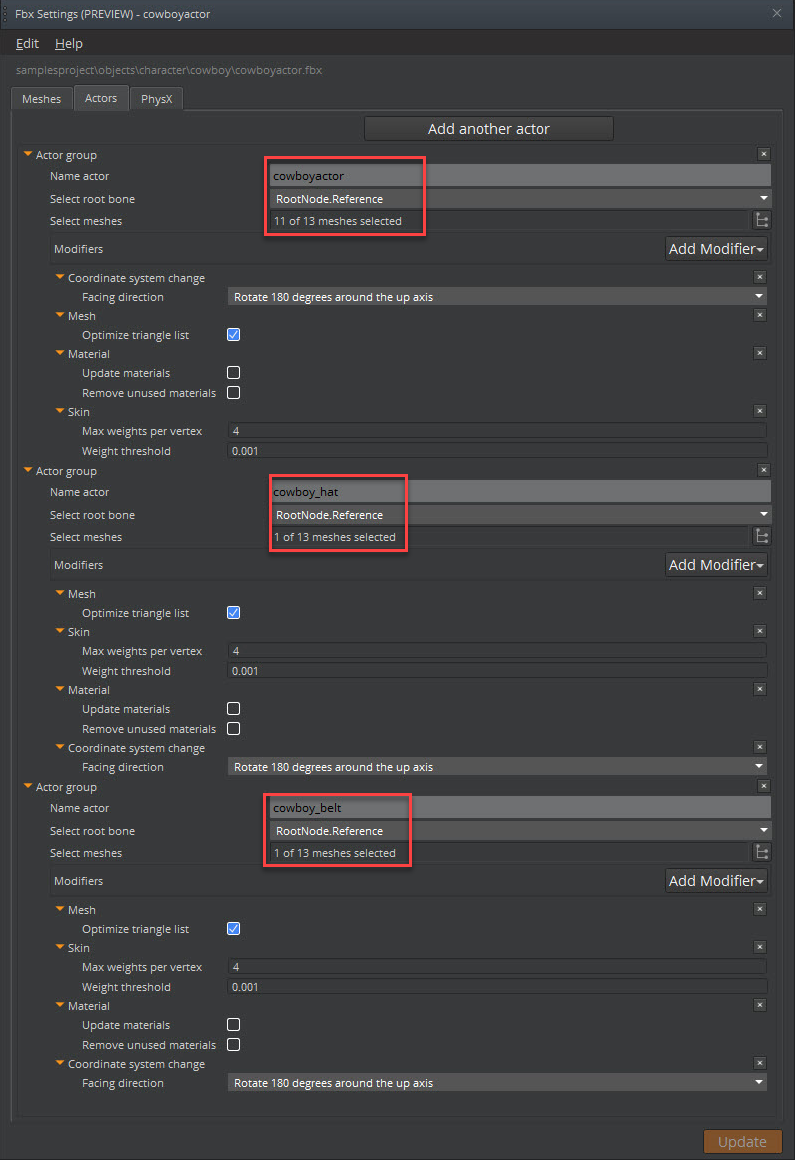Remove the first Coordinate system change modifier

click(760, 278)
